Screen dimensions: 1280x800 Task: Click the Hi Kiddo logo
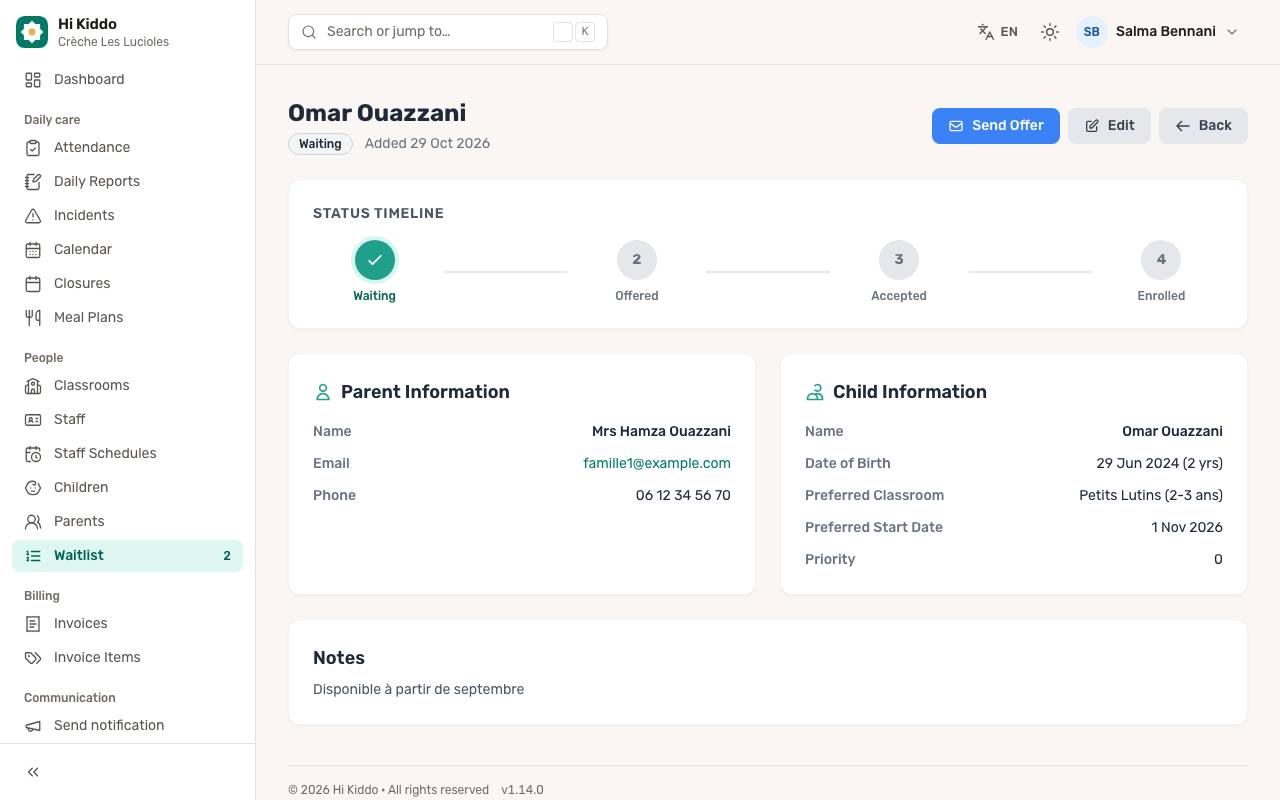point(32,32)
